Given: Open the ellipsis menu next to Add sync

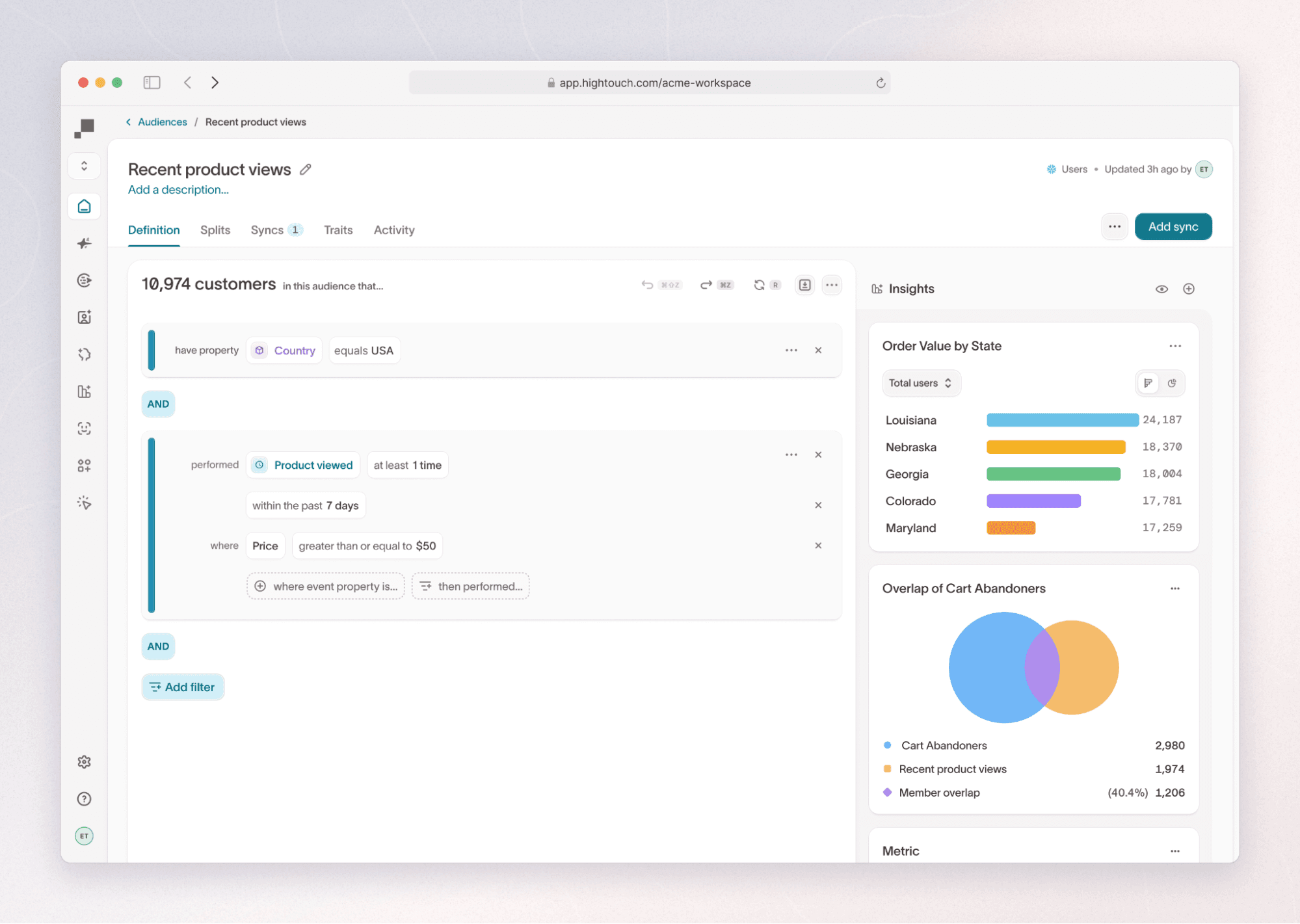Looking at the screenshot, I should (1114, 226).
